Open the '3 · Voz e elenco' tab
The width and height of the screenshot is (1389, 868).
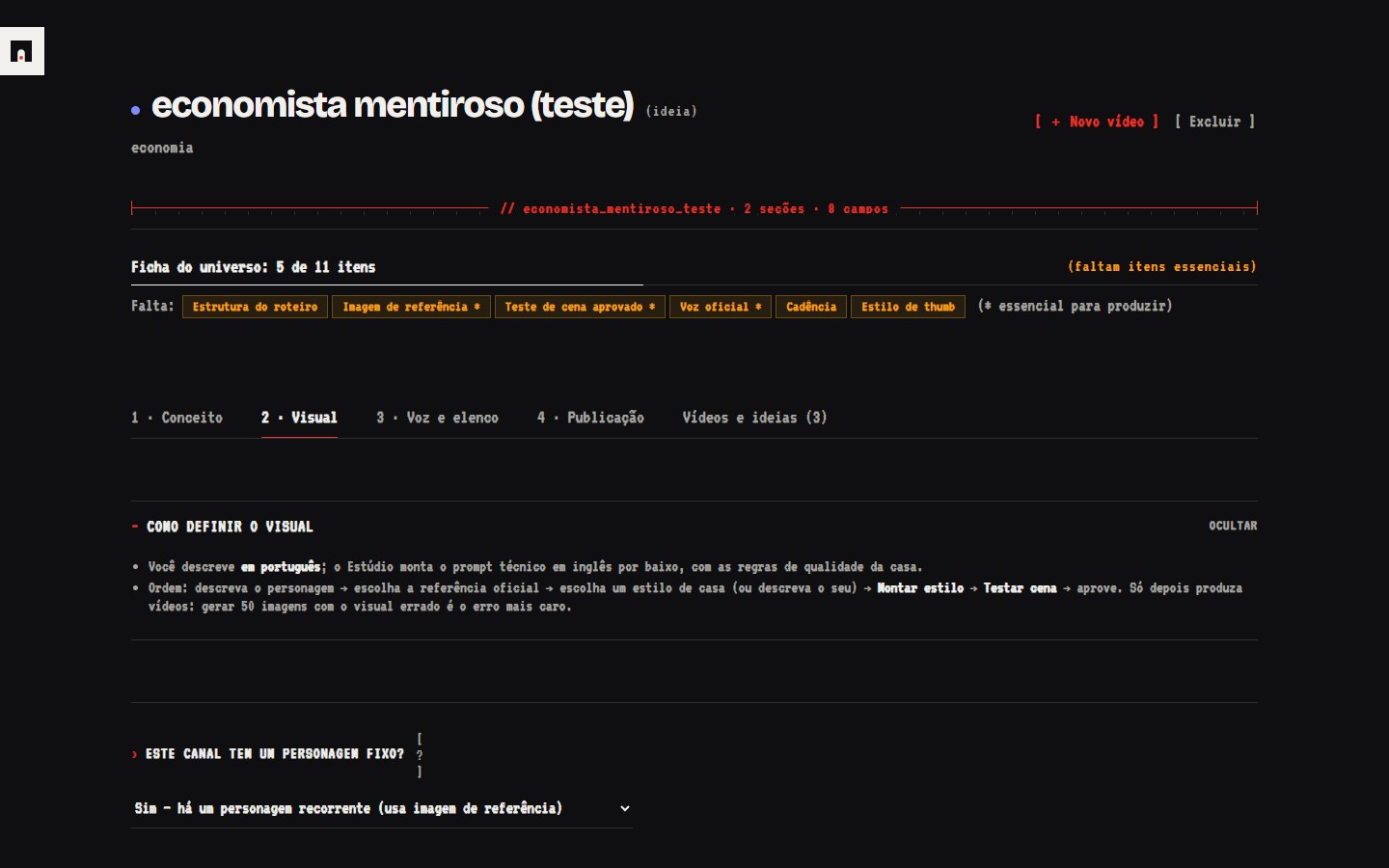point(437,418)
